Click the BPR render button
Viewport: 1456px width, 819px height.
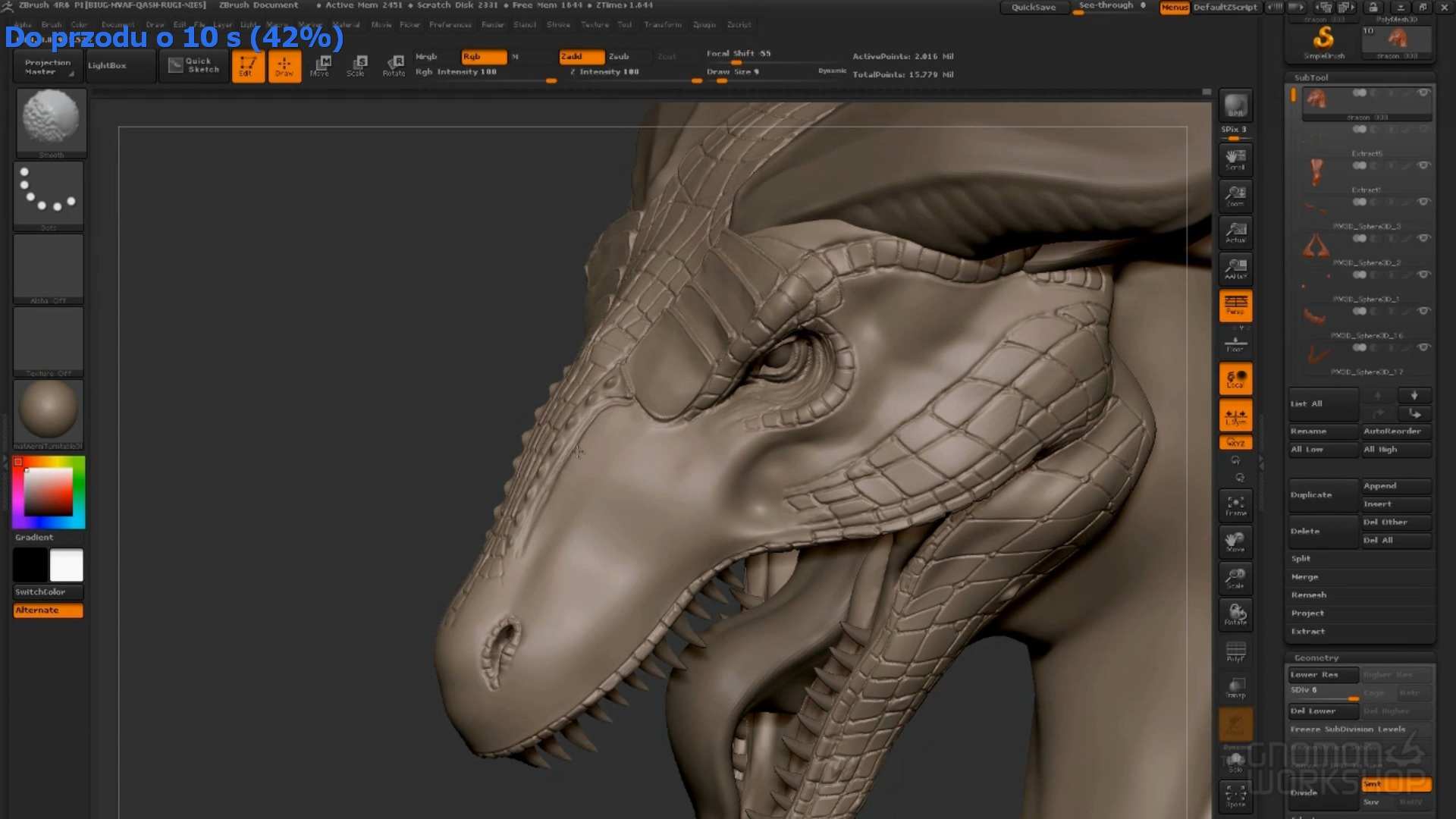point(1235,105)
